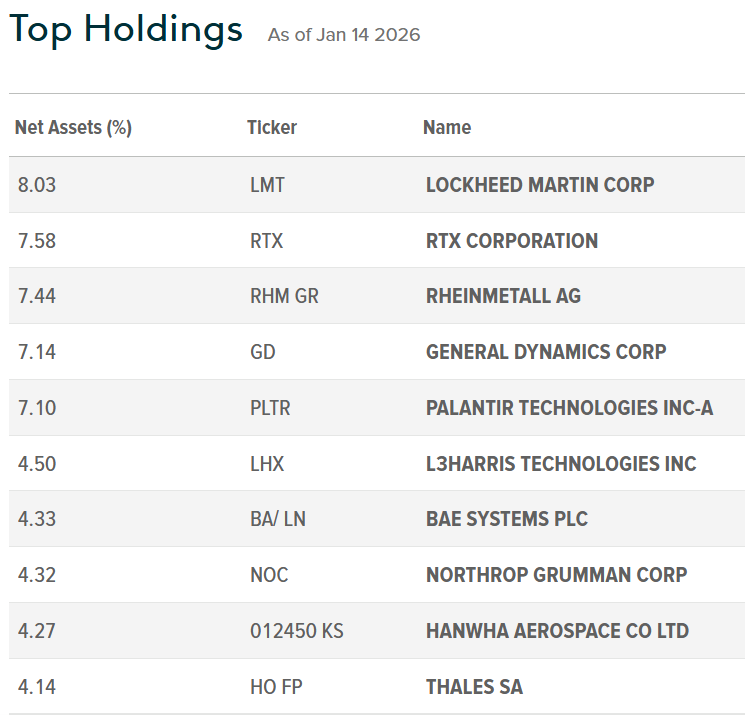Select the NORTHROP GRUMMAN CORP name
The width and height of the screenshot is (745, 715).
pyautogui.click(x=556, y=575)
